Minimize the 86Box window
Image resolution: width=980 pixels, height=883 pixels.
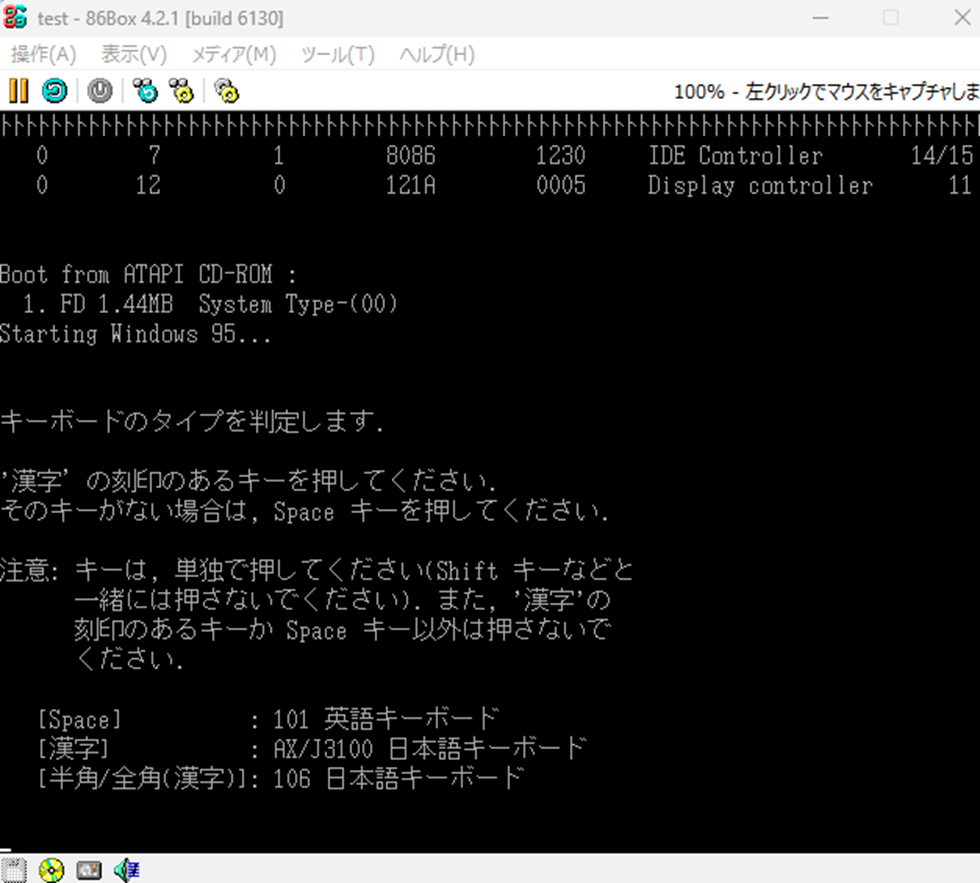pos(820,18)
